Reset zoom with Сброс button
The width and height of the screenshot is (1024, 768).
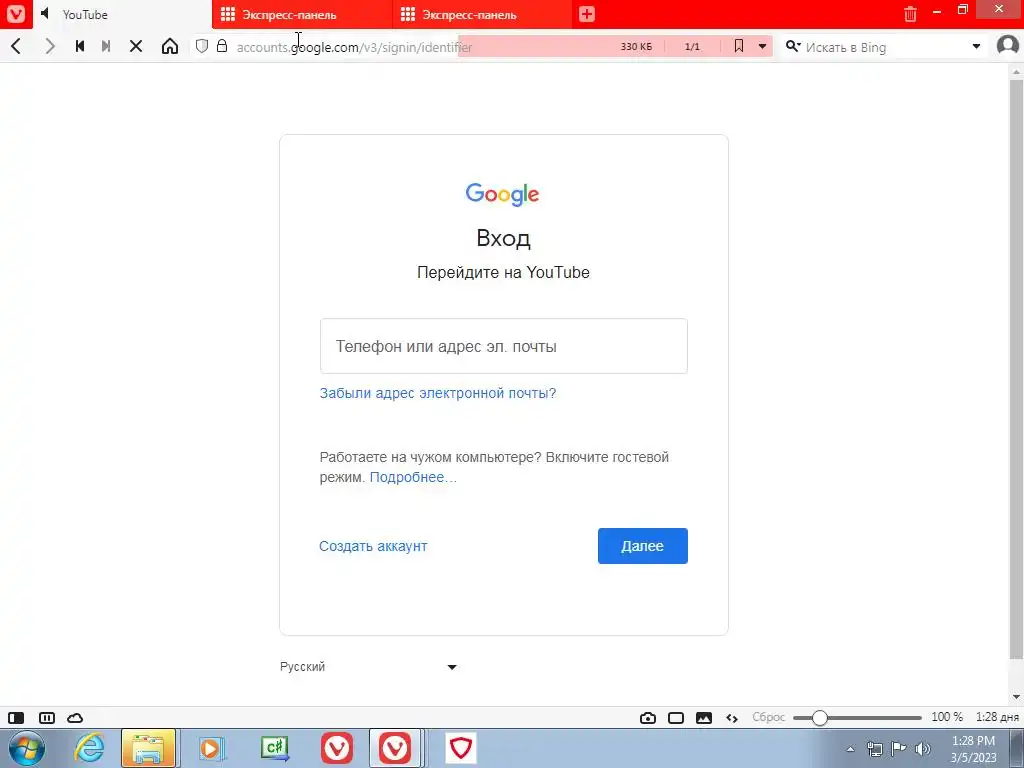tap(769, 717)
